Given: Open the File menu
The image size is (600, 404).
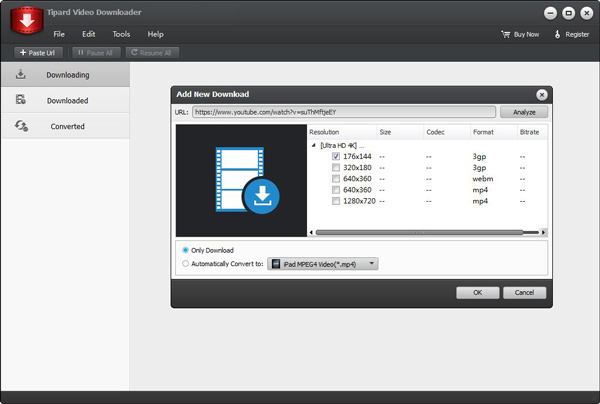Looking at the screenshot, I should [59, 34].
